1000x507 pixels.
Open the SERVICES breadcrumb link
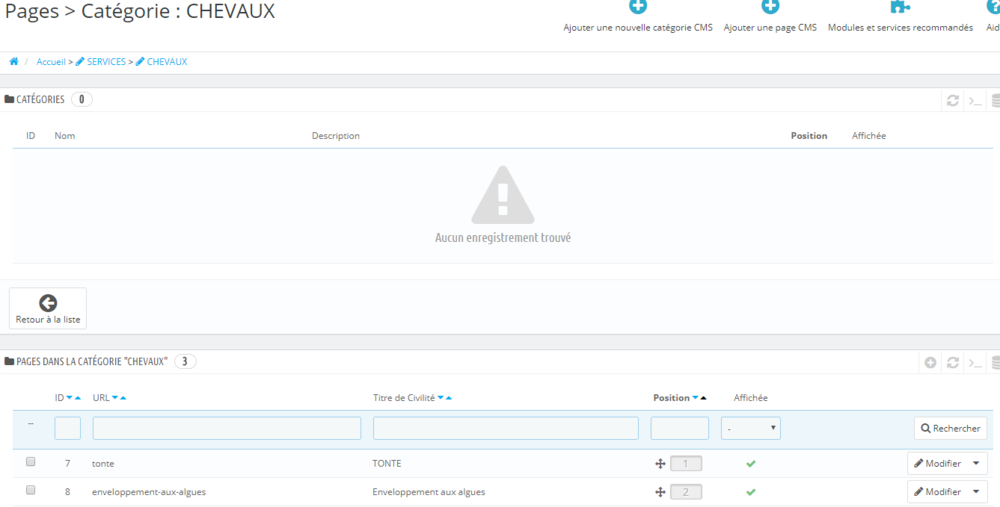click(x=107, y=62)
